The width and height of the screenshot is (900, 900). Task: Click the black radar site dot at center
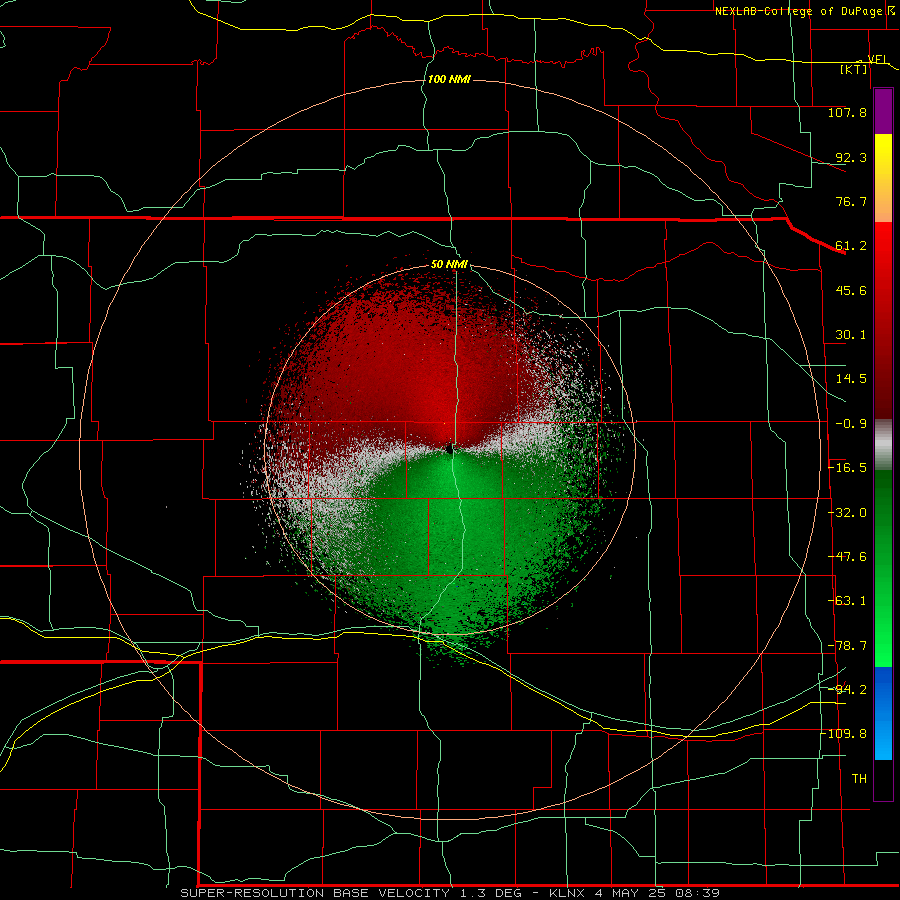450,450
